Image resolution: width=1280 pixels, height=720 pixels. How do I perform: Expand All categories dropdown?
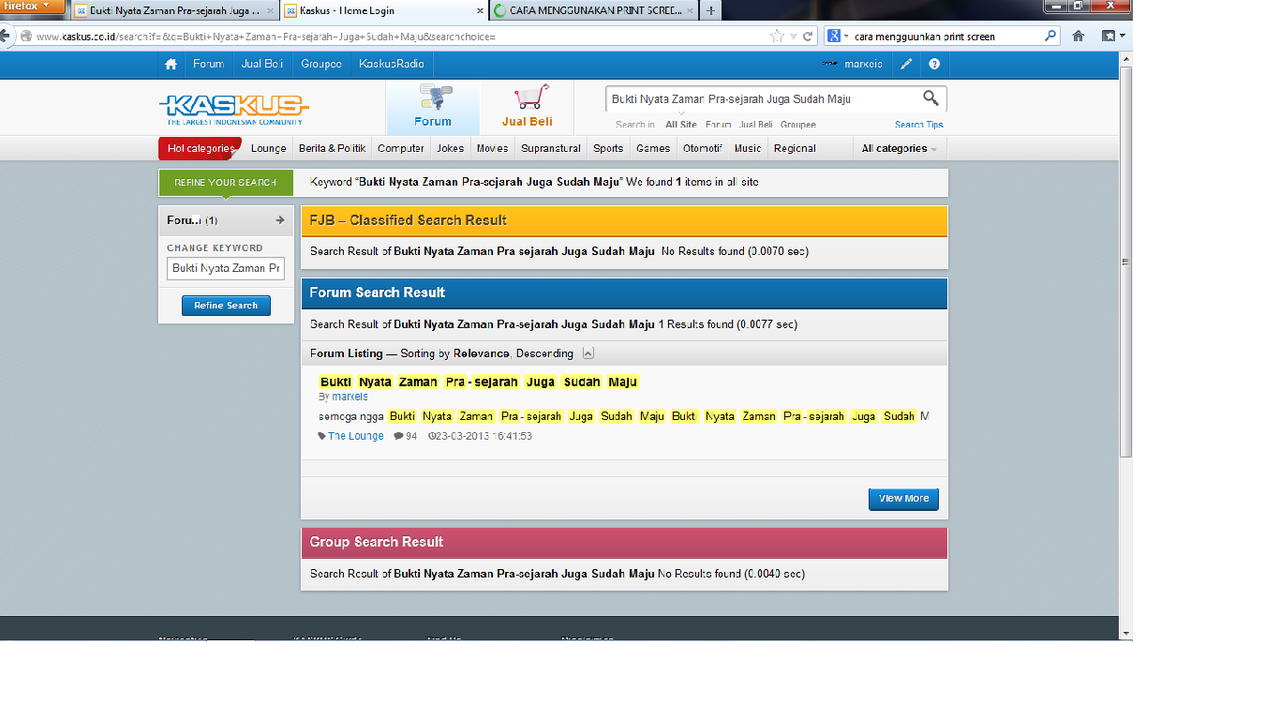coord(899,148)
